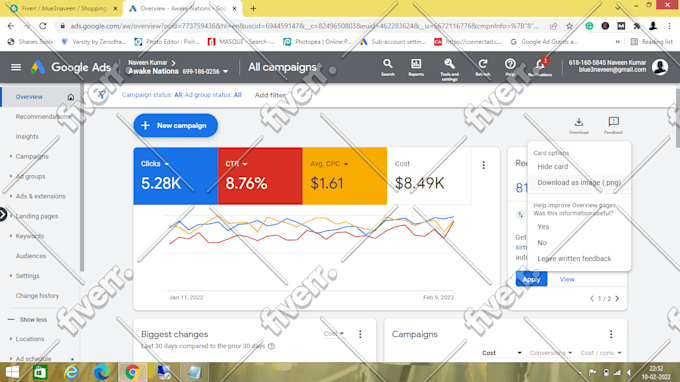Screen dimensions: 680x382
Task: Collapse sidebar with Show less
Action: click(x=28, y=320)
